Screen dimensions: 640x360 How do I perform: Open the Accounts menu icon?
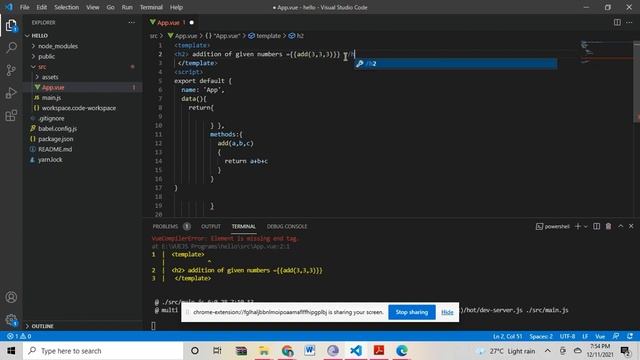tap(11, 297)
